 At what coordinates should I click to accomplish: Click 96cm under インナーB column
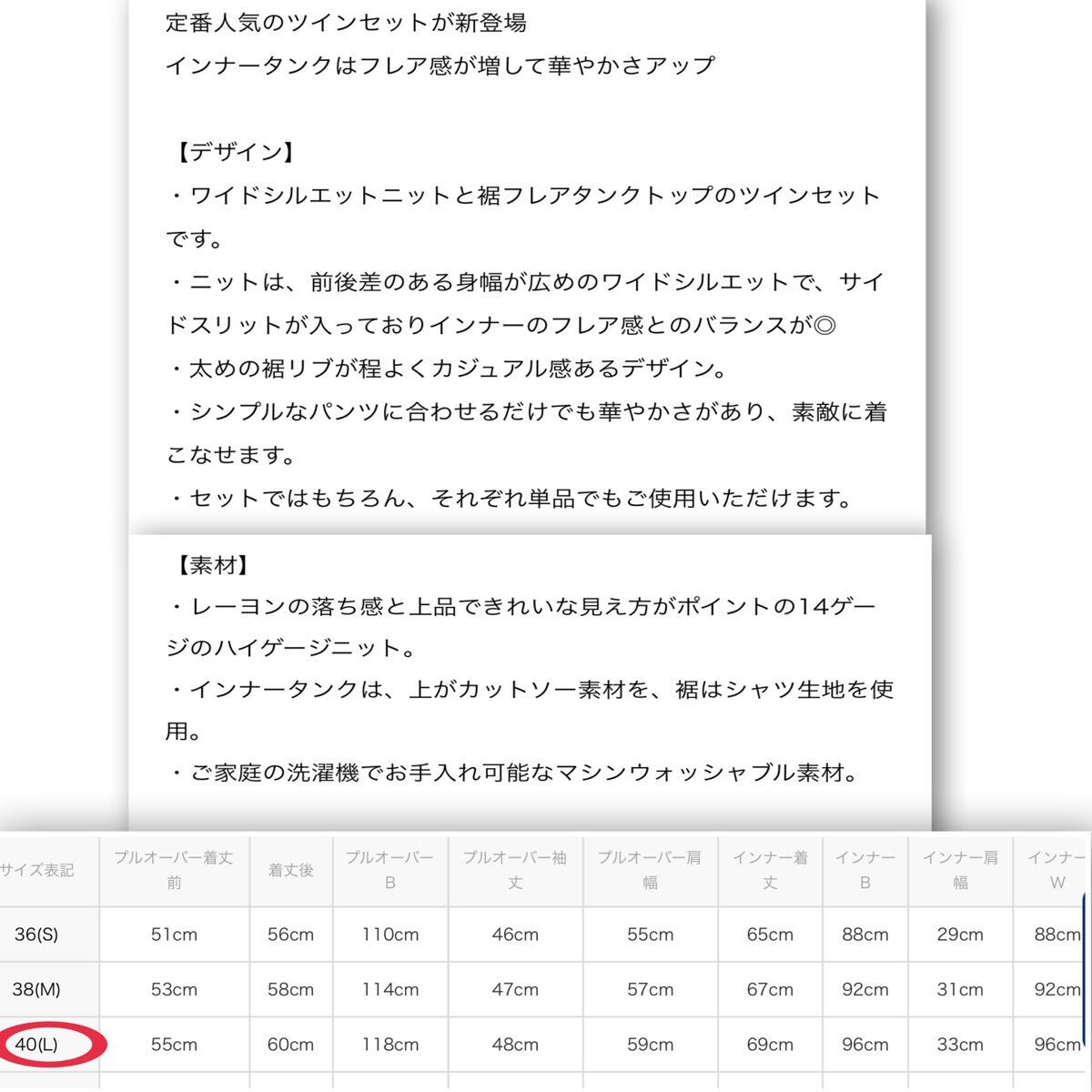[x=865, y=1045]
